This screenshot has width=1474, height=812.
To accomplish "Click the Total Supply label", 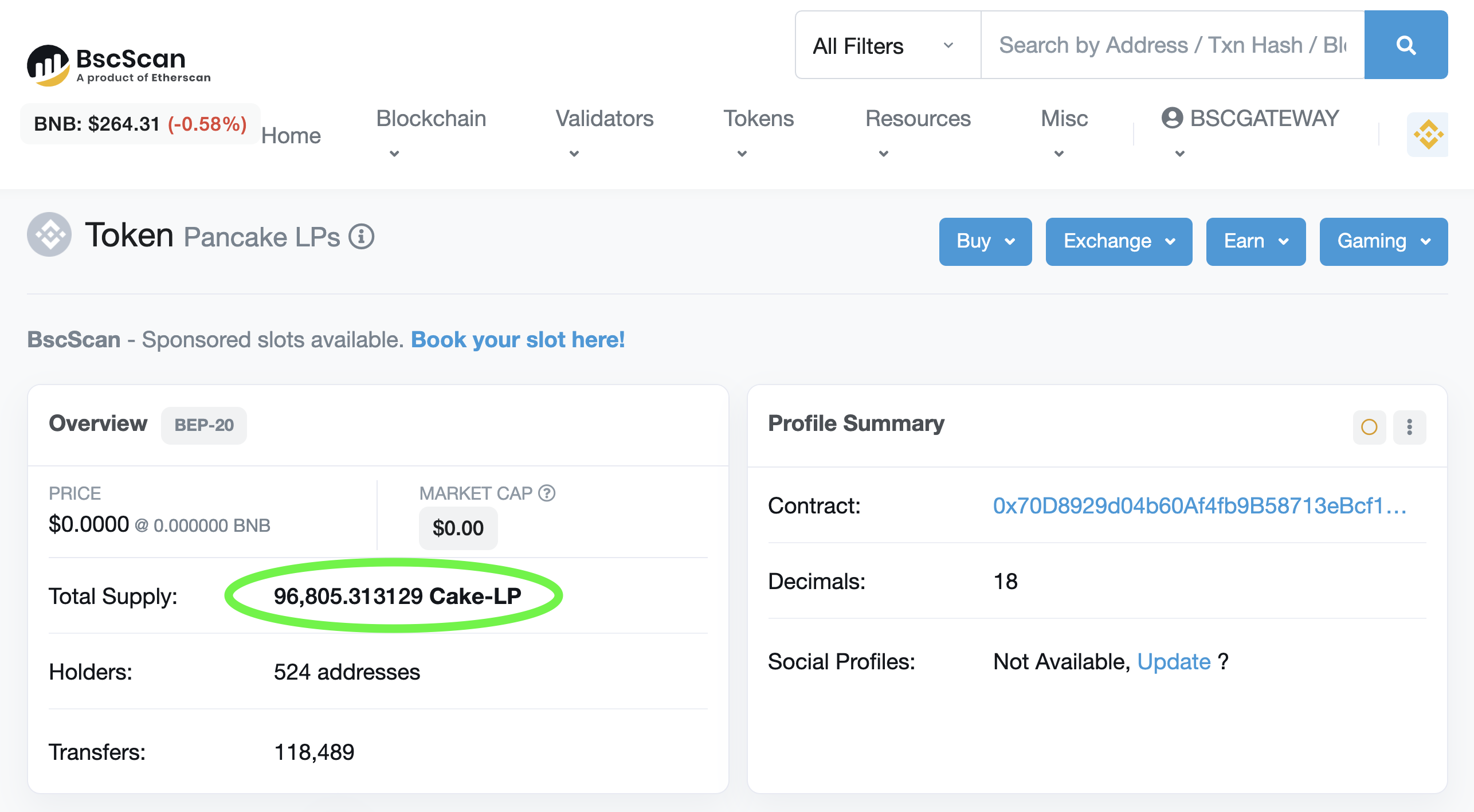I will (113, 597).
